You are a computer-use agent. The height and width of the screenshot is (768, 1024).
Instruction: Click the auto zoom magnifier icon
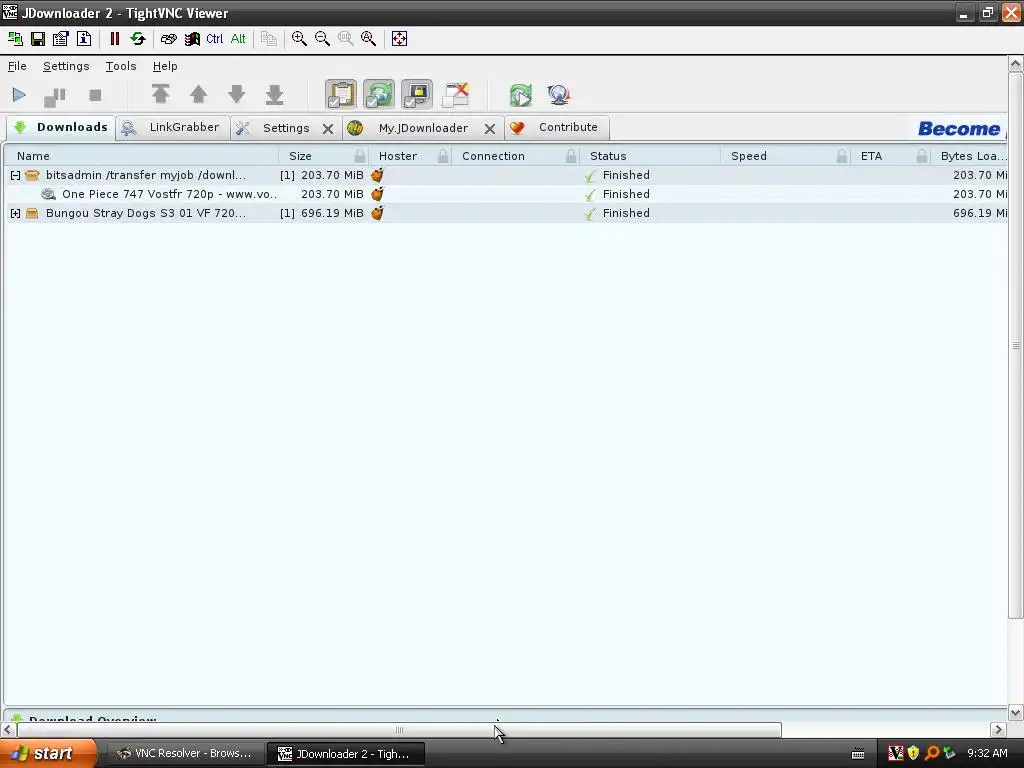[x=368, y=39]
